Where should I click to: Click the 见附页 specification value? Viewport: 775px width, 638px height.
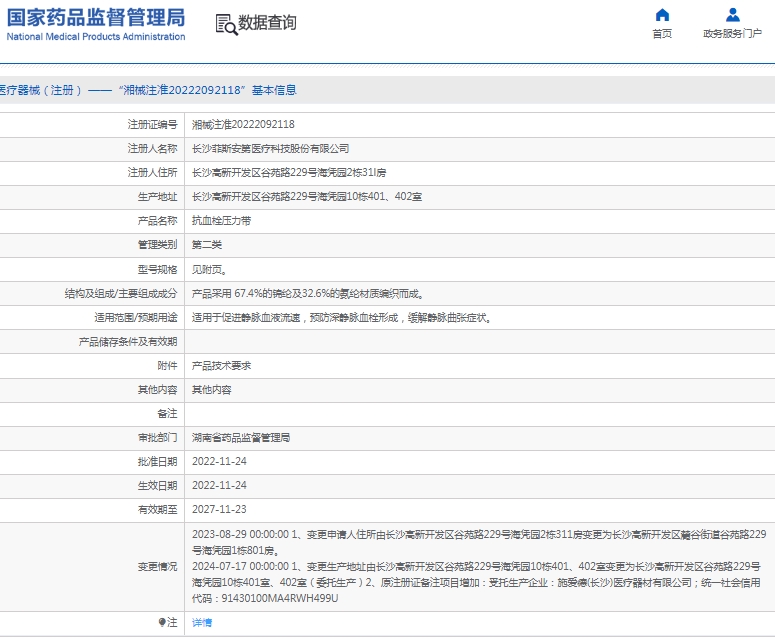(x=209, y=270)
